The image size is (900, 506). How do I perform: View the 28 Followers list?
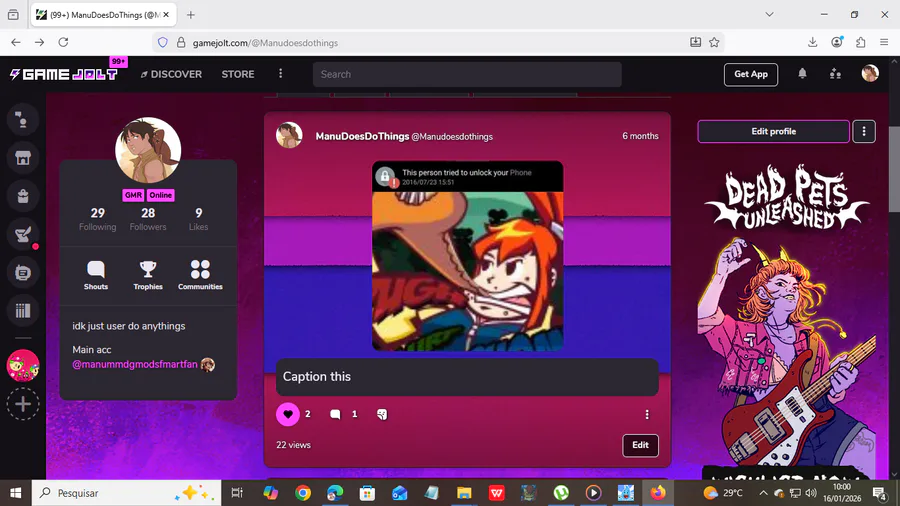[148, 219]
